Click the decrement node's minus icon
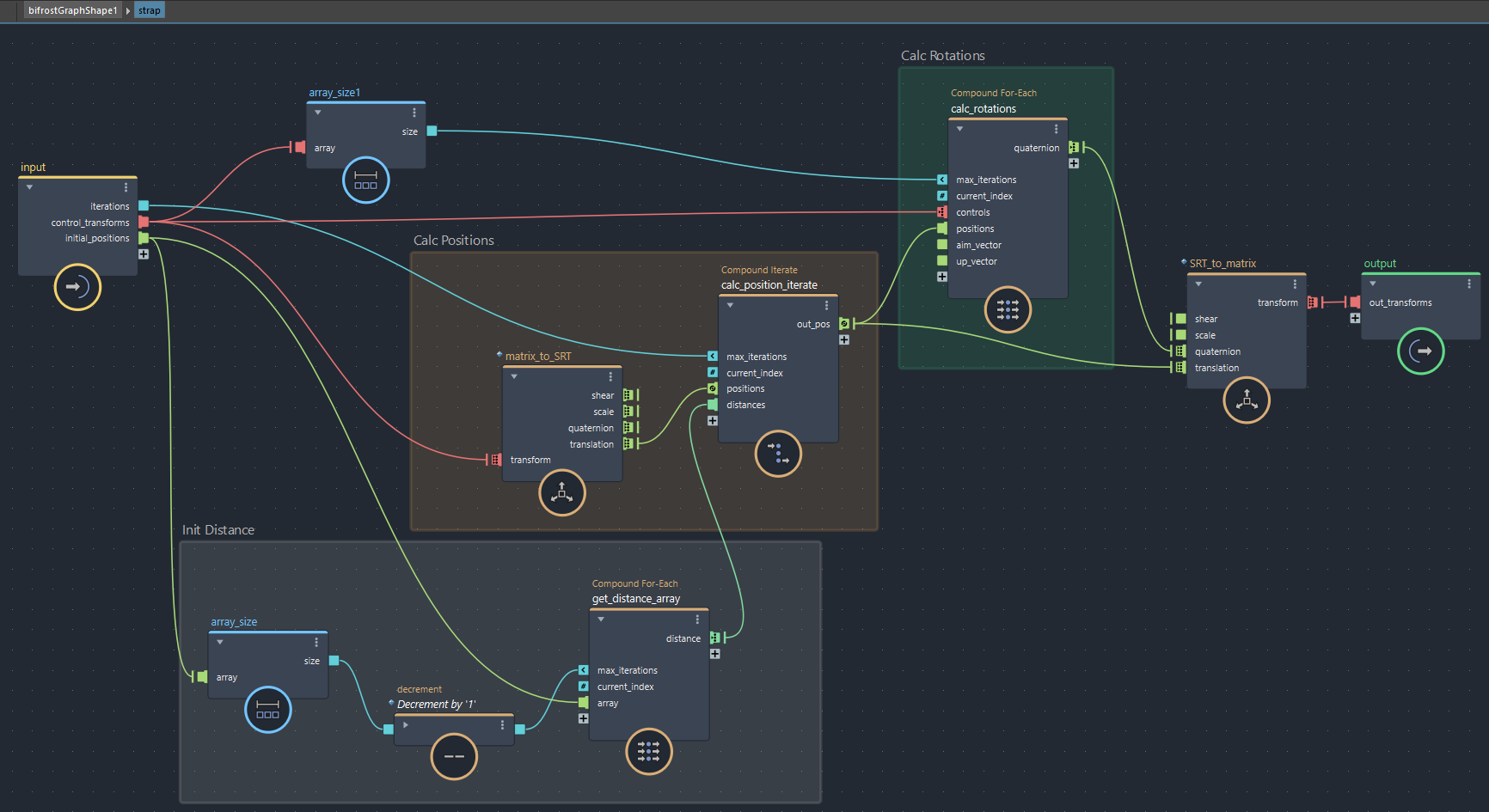 tap(454, 756)
